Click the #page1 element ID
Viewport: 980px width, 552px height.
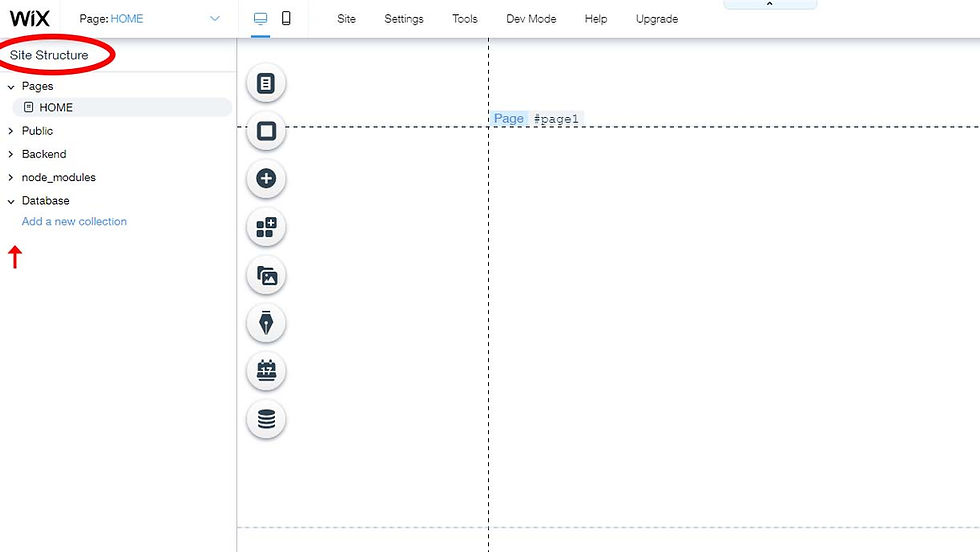[556, 119]
